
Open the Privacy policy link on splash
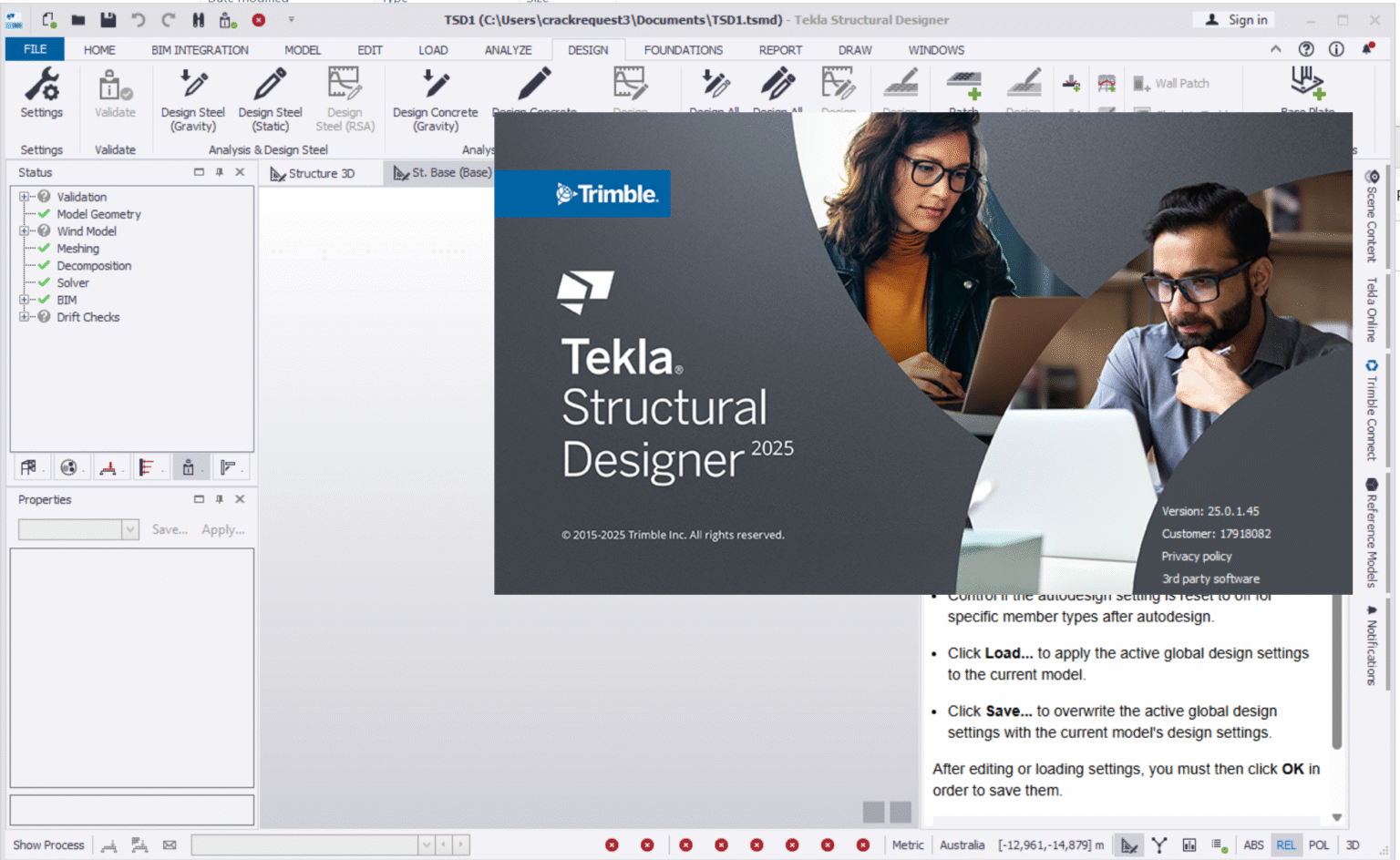point(1196,556)
